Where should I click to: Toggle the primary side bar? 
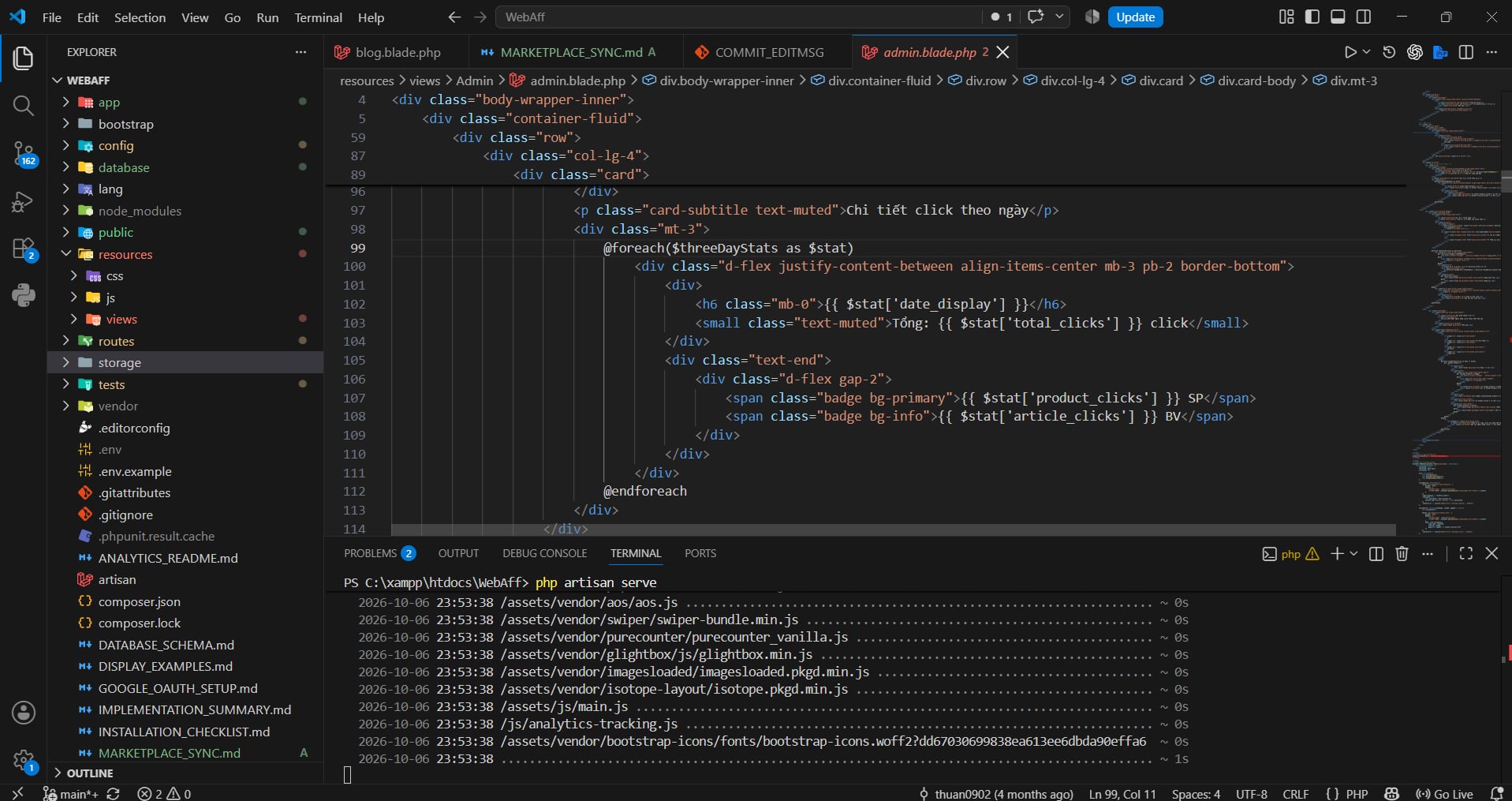pyautogui.click(x=1312, y=17)
